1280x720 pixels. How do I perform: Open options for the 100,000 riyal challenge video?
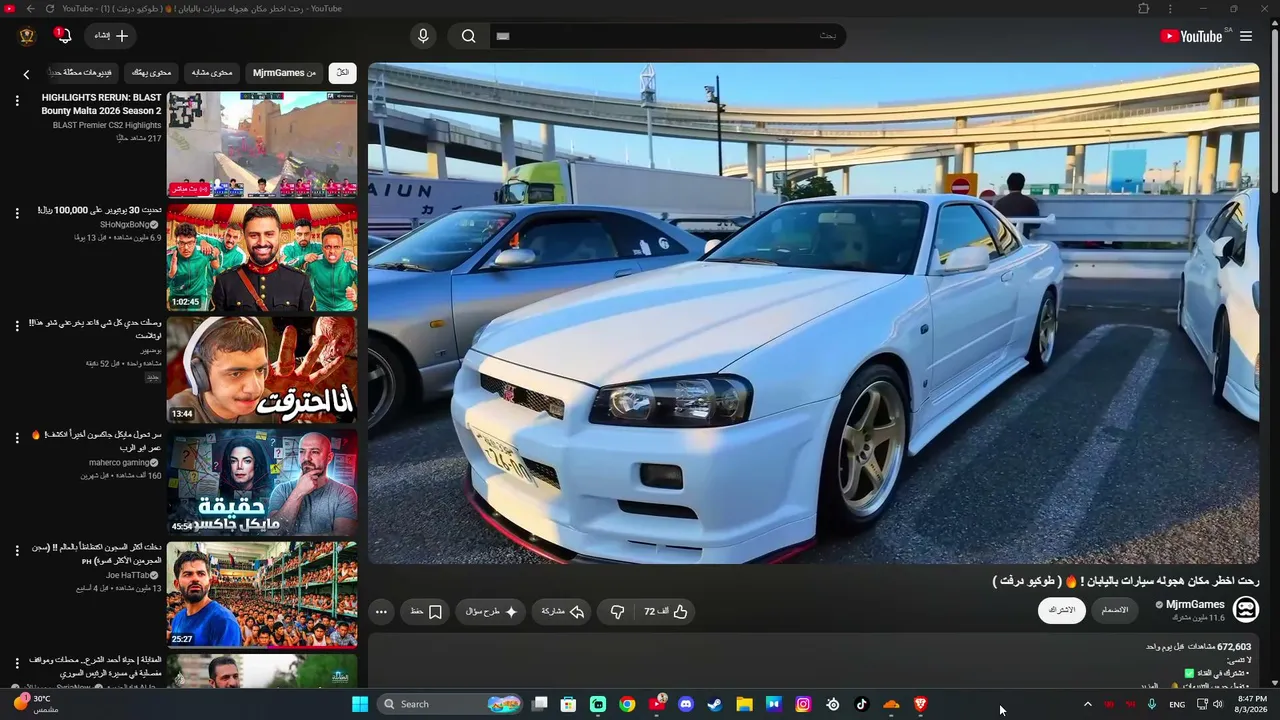[x=17, y=213]
